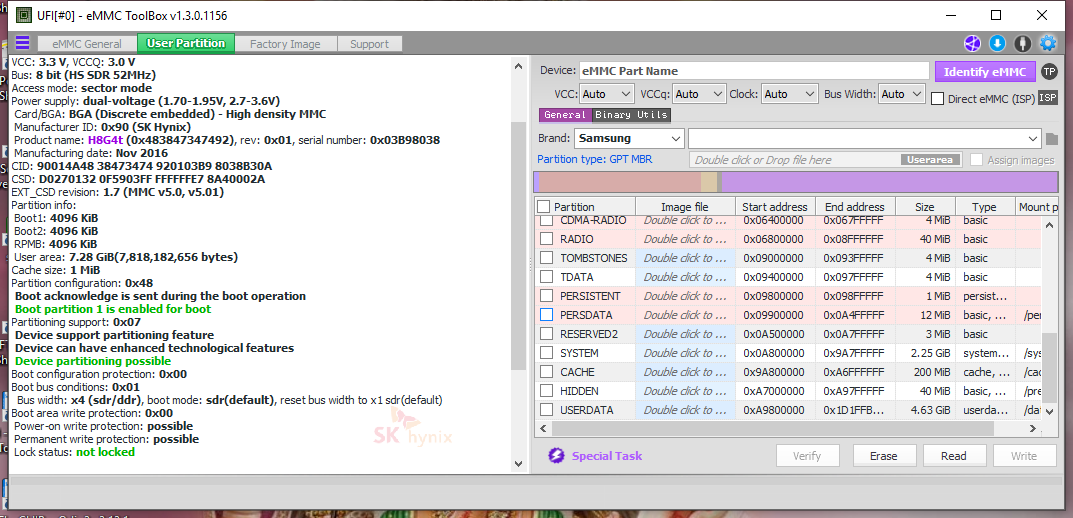
Task: Click the gray folder browse icon
Action: [1052, 139]
